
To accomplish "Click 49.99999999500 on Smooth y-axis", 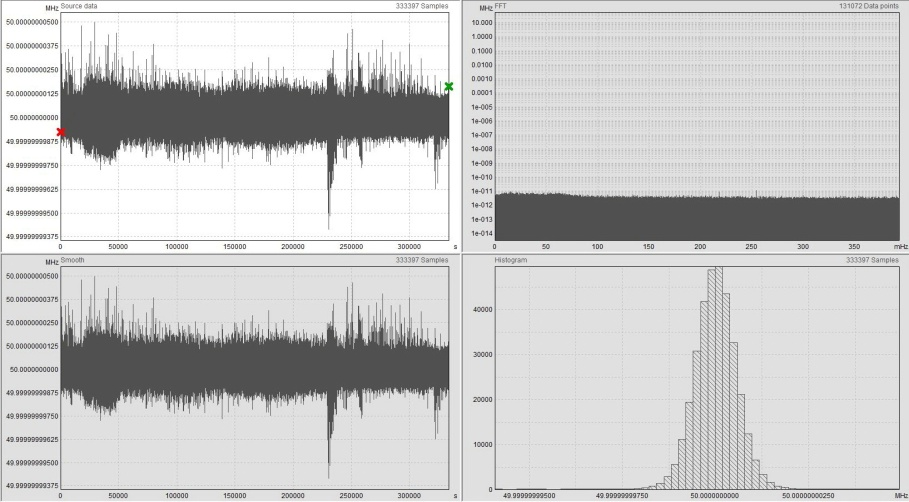I will click(32, 463).
